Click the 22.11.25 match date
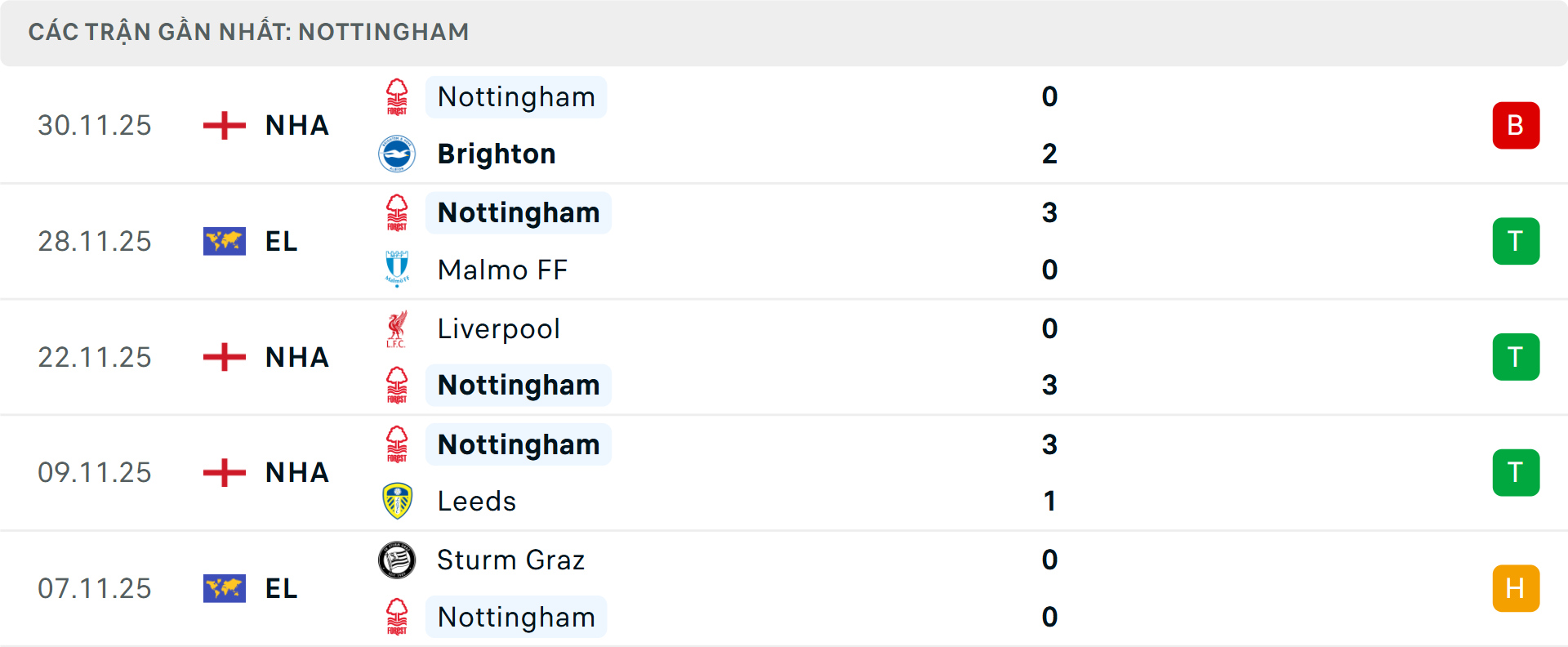 click(95, 357)
